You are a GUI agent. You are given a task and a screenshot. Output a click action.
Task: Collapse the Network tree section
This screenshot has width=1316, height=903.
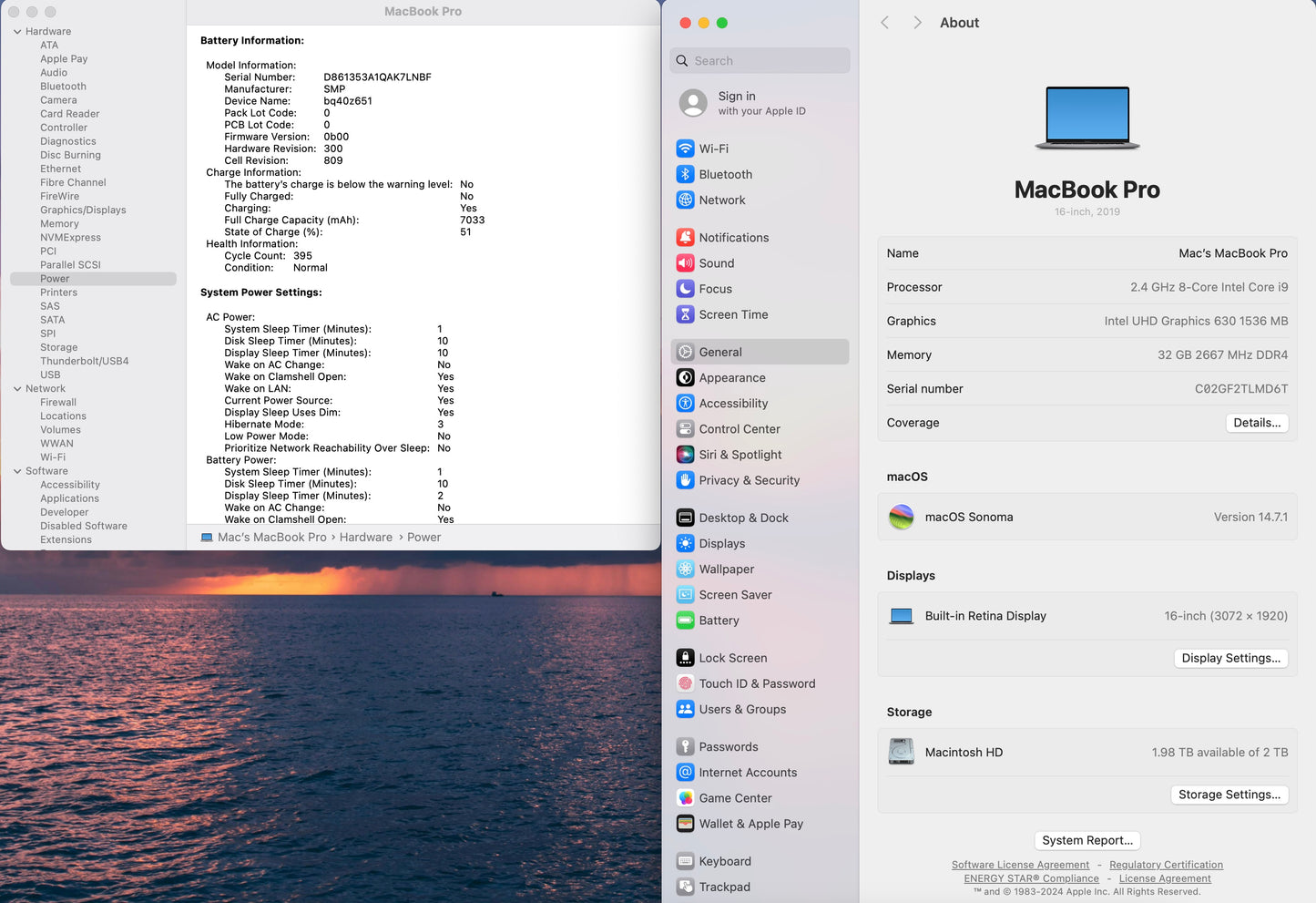tap(17, 388)
